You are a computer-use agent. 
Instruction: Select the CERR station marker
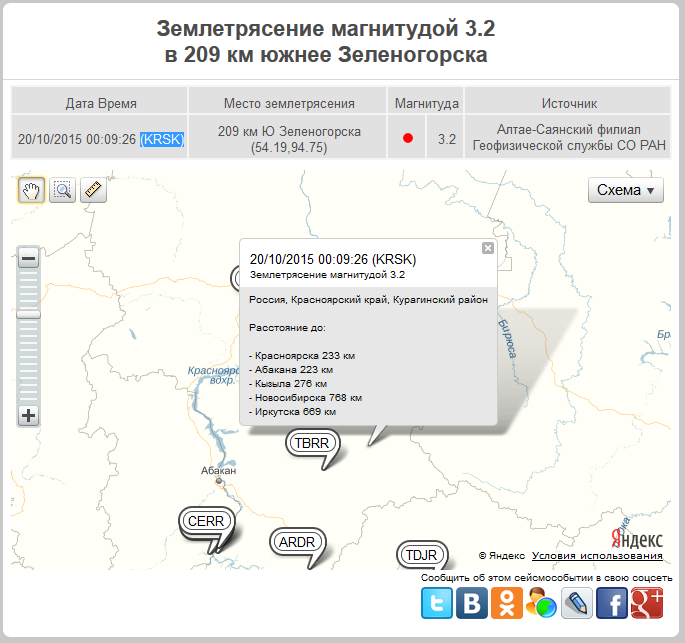click(x=206, y=521)
